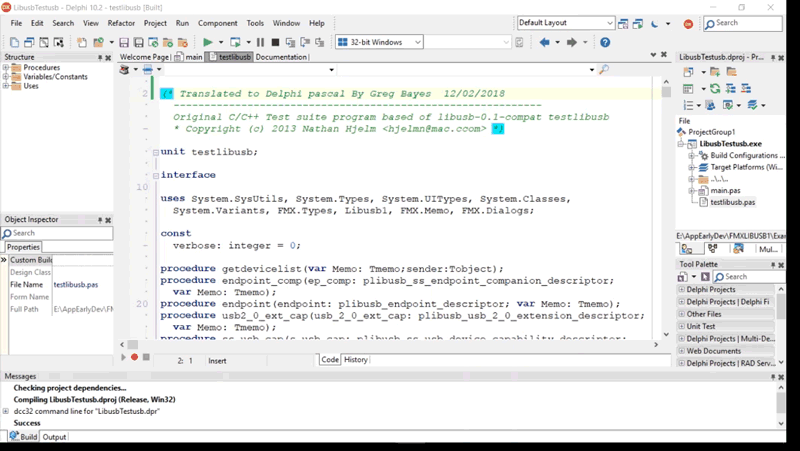Pin the Structure panel

pyautogui.click(x=100, y=58)
